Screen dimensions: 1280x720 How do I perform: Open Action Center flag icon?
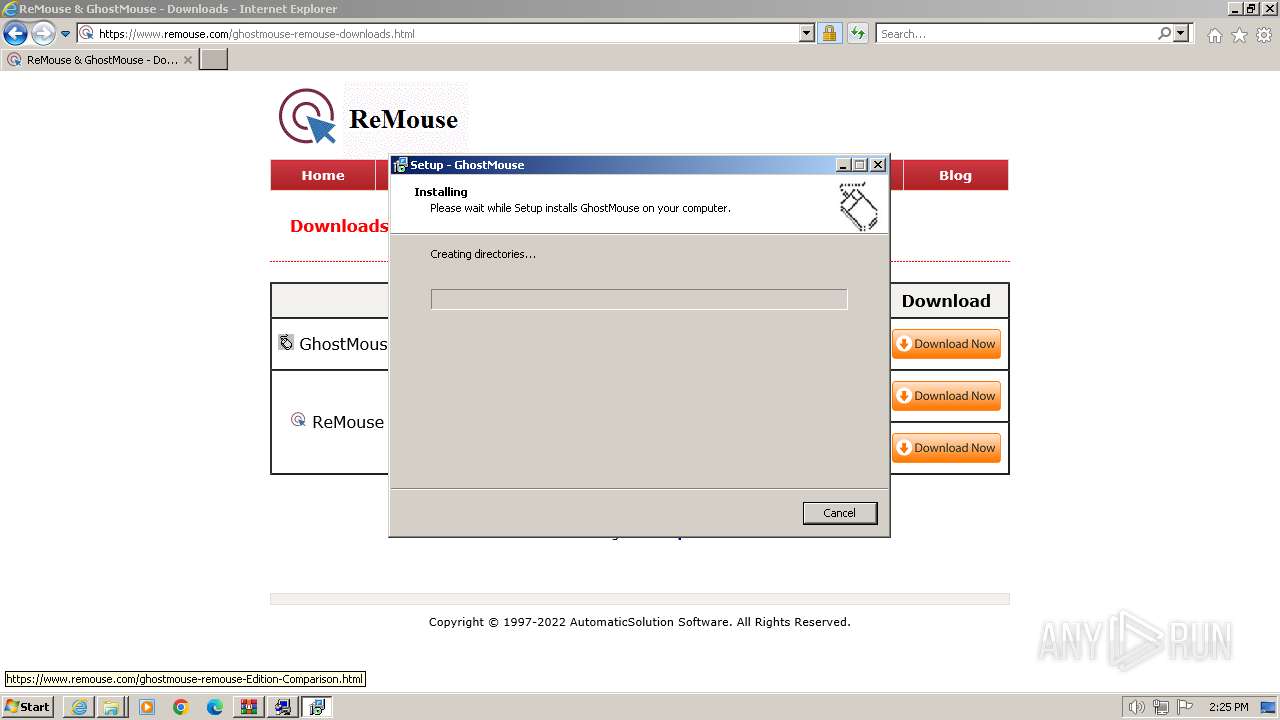click(x=1185, y=707)
